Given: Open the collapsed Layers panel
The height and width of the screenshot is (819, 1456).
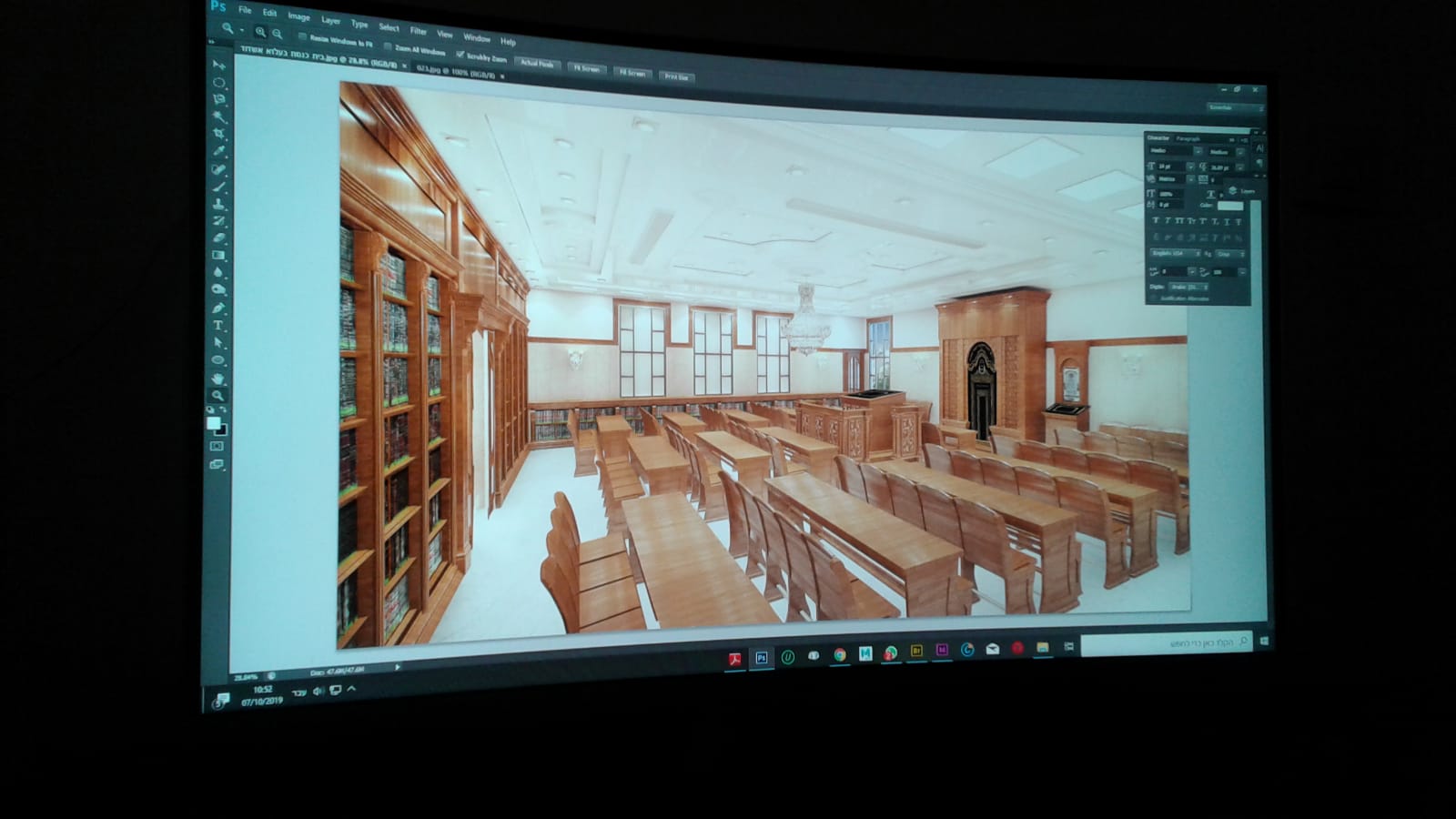Looking at the screenshot, I should (x=1240, y=191).
